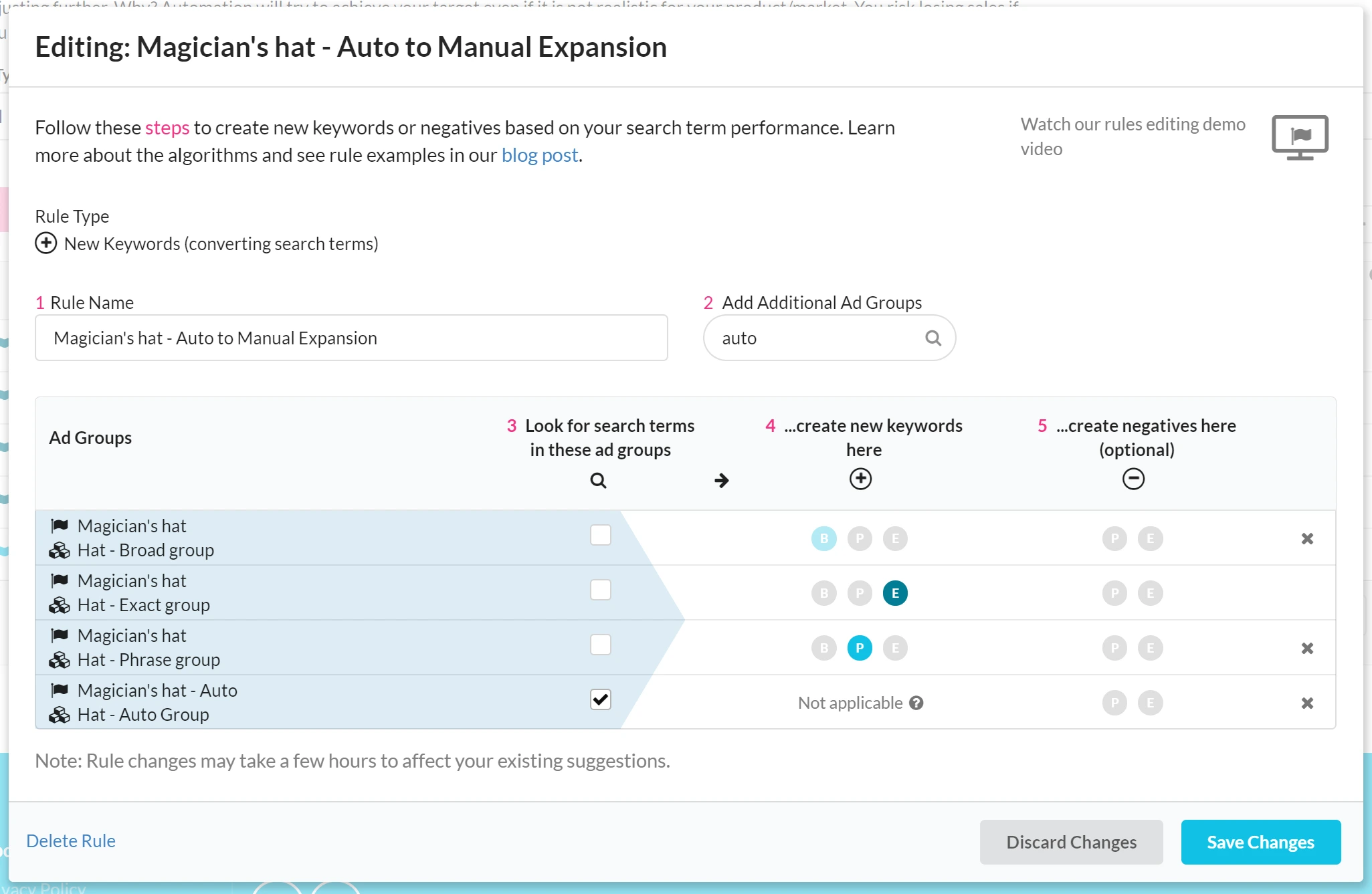Click the demo video monitor icon
This screenshot has height=894, width=1372.
1299,137
